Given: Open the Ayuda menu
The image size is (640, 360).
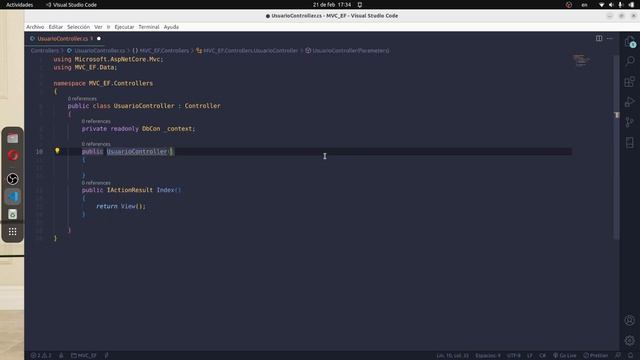Looking at the screenshot, I should (x=171, y=27).
